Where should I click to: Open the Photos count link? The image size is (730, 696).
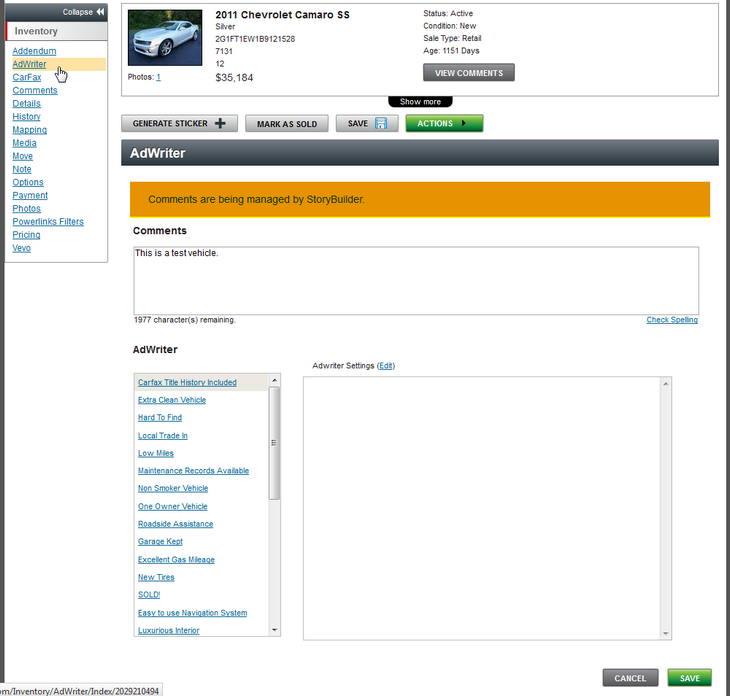[x=158, y=77]
